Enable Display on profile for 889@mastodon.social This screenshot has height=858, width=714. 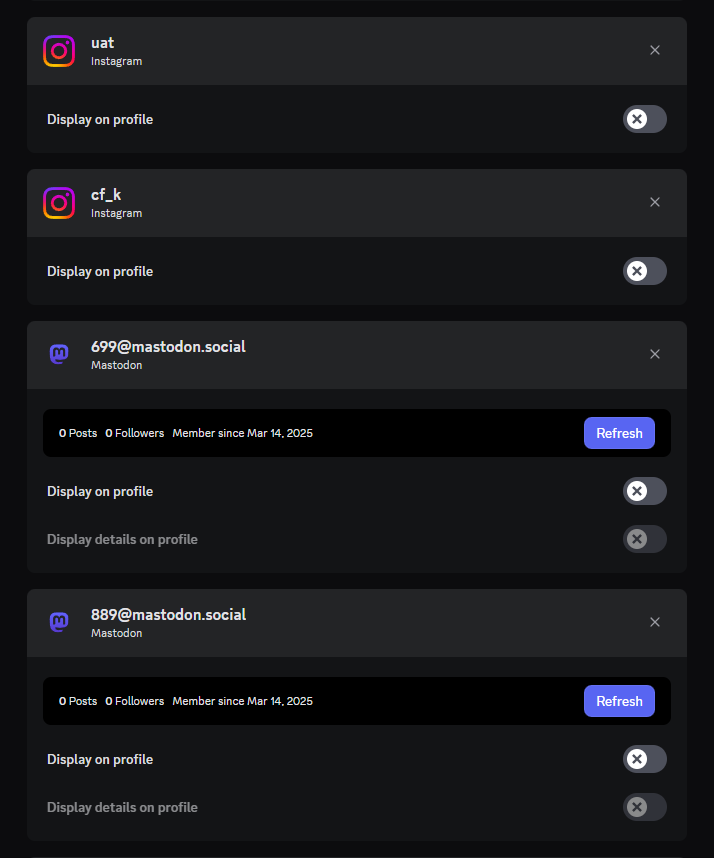tap(645, 760)
